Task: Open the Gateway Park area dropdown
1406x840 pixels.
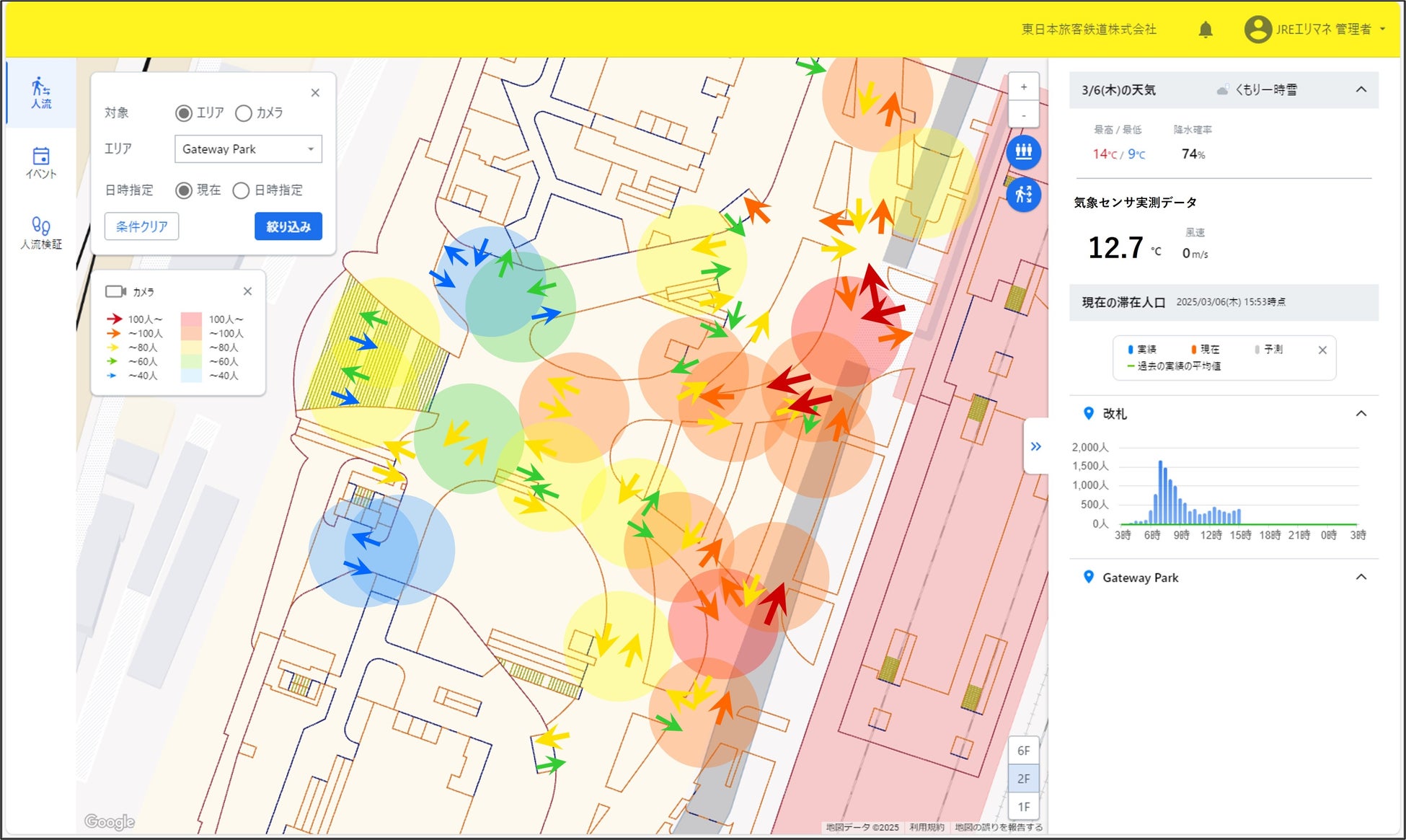Action: pos(248,149)
